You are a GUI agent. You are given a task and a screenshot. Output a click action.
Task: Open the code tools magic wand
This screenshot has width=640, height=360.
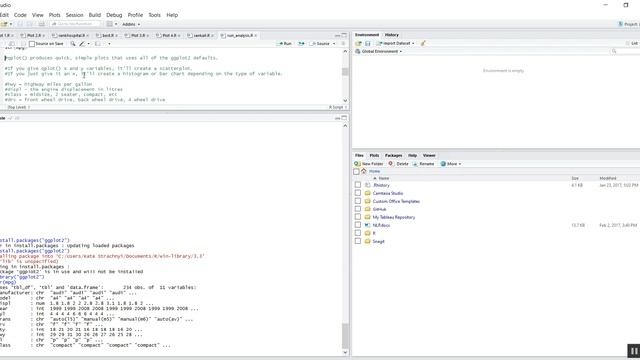83,44
